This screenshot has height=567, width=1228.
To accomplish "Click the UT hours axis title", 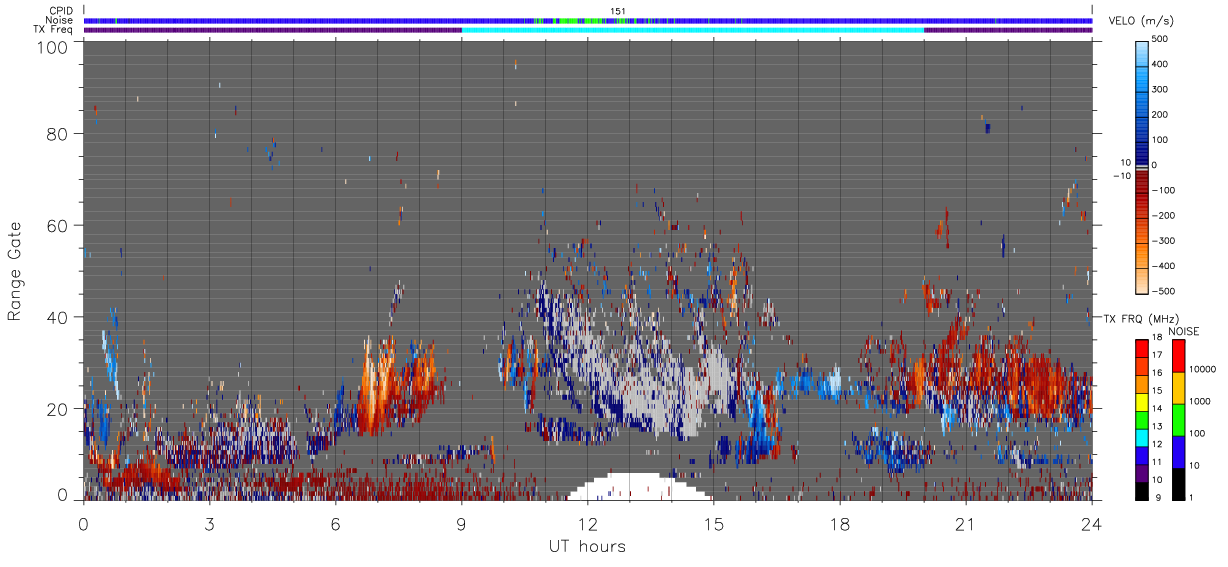I will tap(587, 546).
